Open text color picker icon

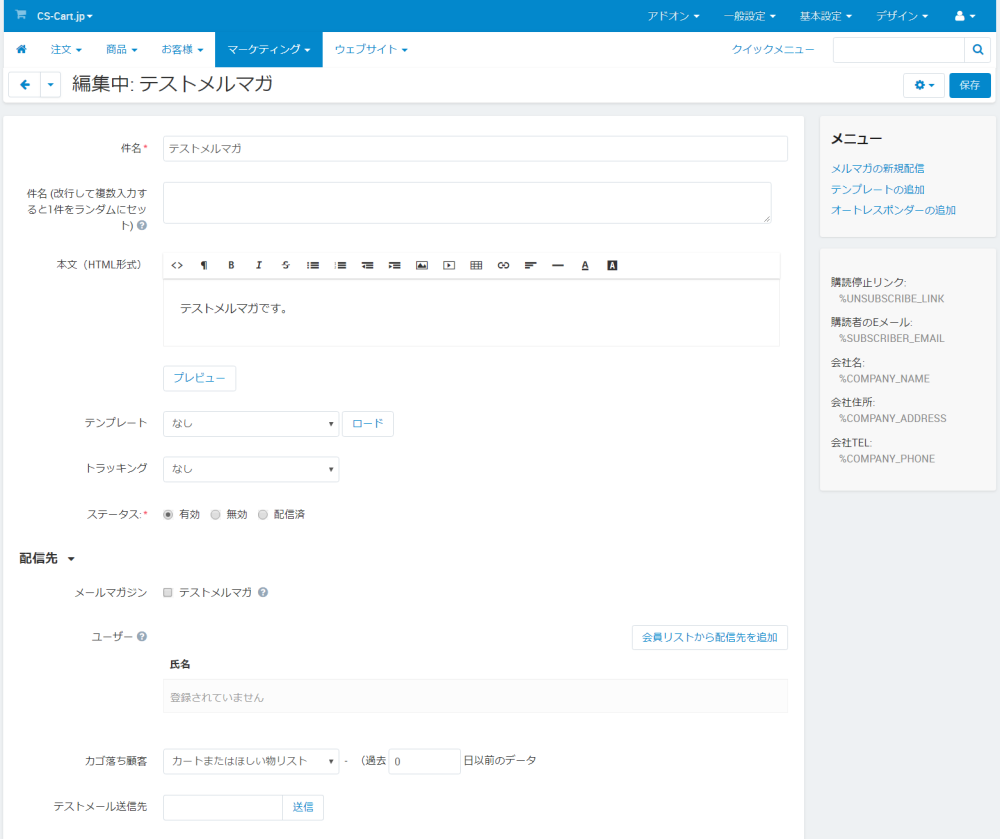click(585, 265)
